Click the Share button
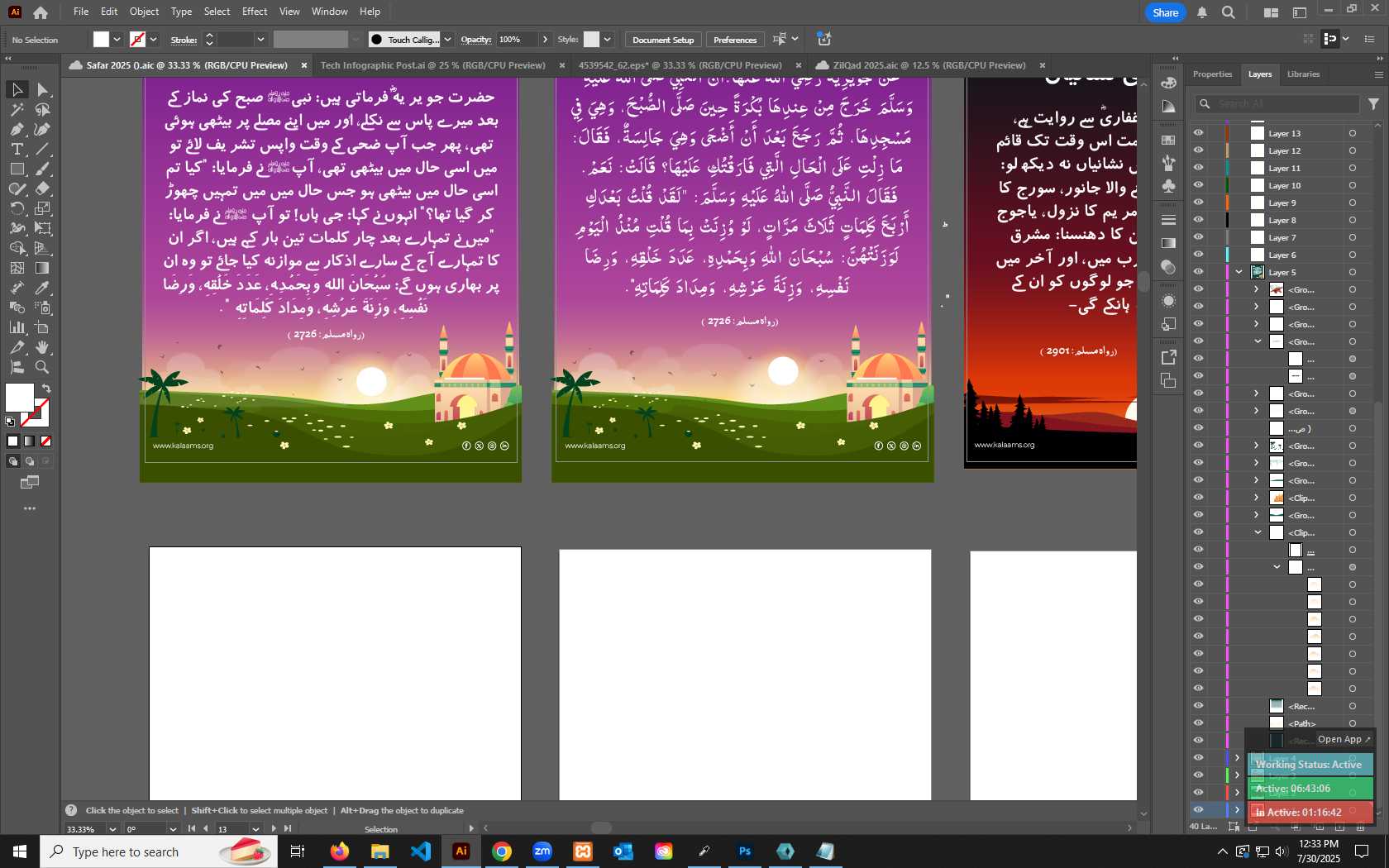1389x868 pixels. pyautogui.click(x=1165, y=12)
